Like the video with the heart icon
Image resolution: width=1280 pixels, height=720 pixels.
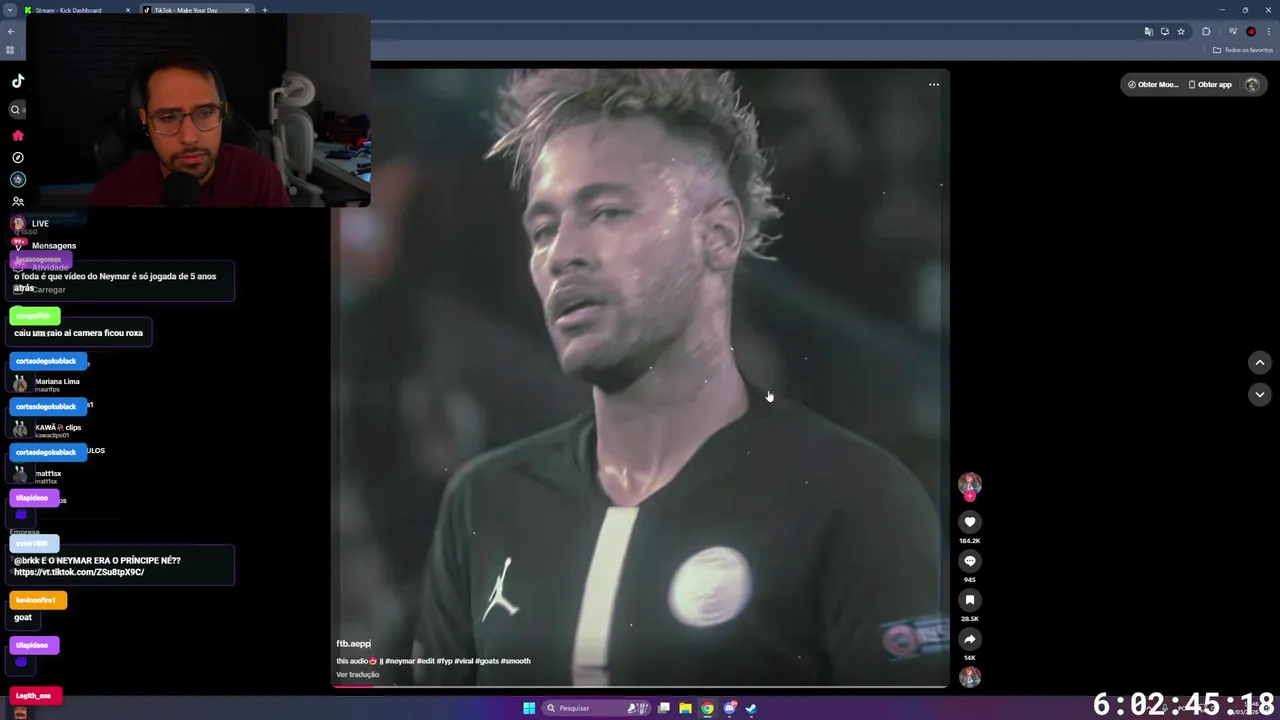[969, 521]
